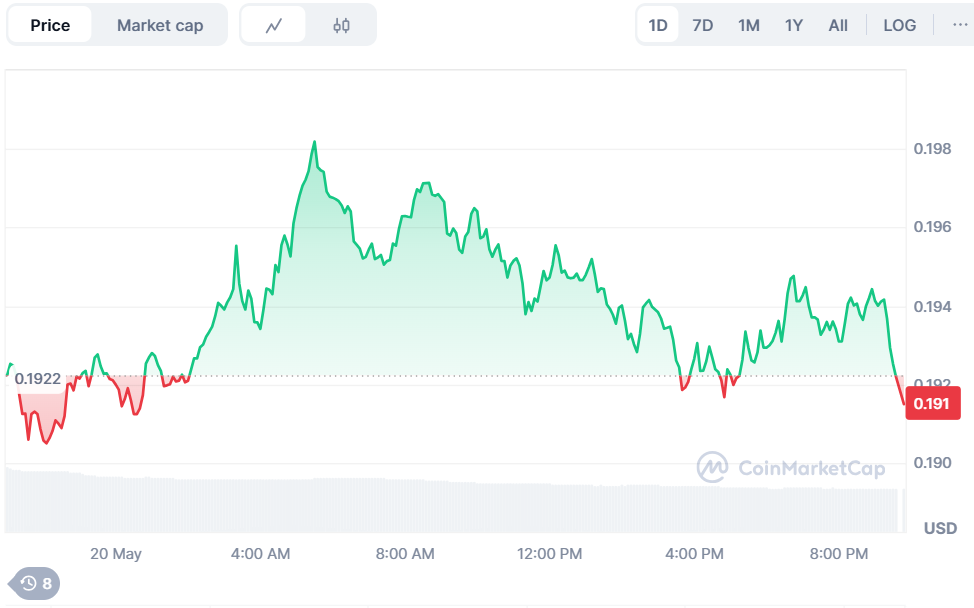Click the 0.1922 opening price label
The width and height of the screenshot is (974, 608).
[x=38, y=379]
